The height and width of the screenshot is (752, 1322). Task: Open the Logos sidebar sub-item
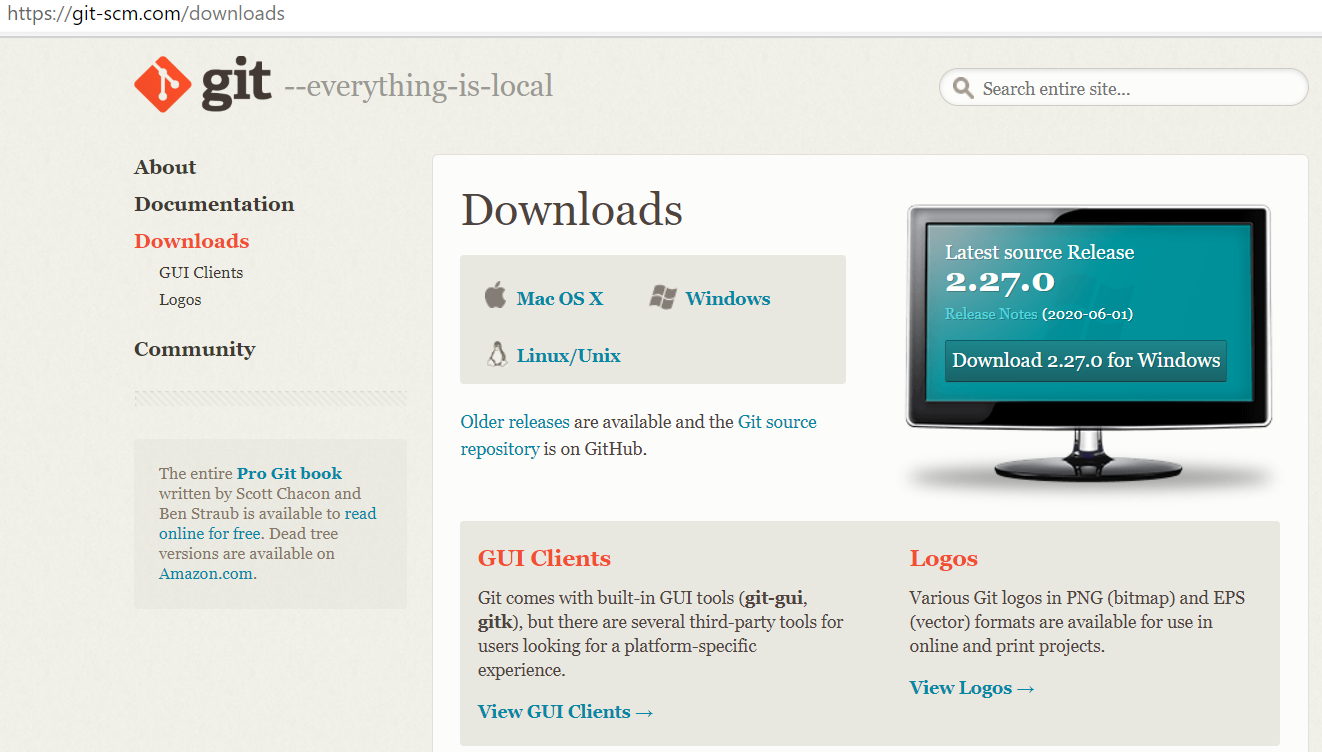pyautogui.click(x=180, y=299)
